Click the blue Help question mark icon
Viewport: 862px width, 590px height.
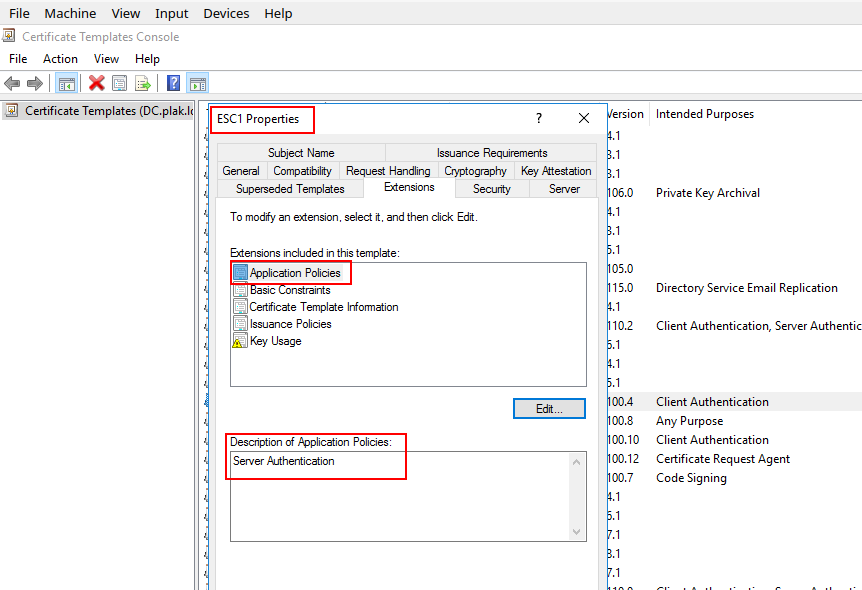(x=174, y=84)
